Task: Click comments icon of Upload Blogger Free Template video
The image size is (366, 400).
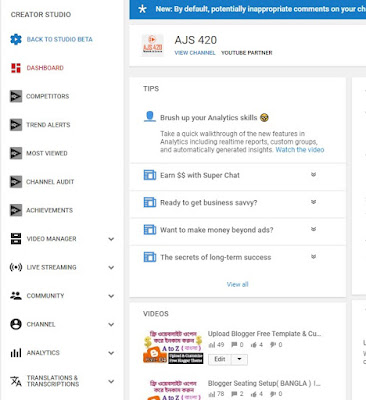Action: point(234,345)
